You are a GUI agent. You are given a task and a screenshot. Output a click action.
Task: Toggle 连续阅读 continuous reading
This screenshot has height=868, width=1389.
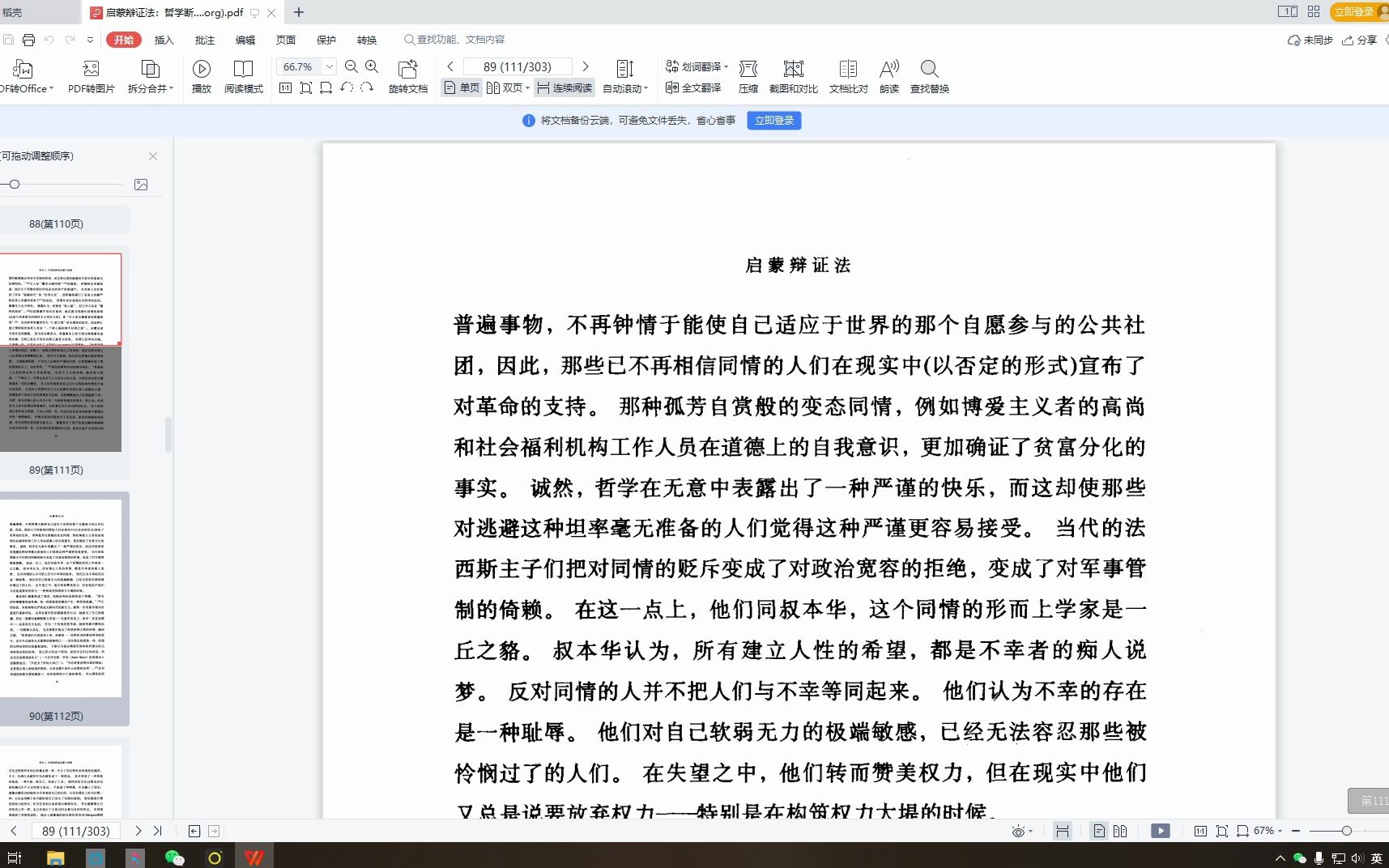click(x=565, y=87)
